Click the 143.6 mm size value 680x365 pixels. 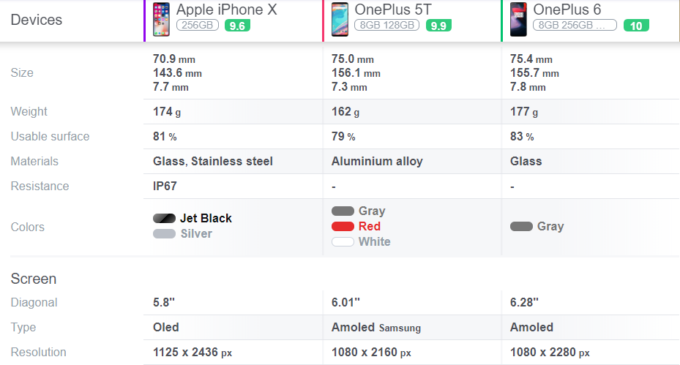pyautogui.click(x=177, y=73)
